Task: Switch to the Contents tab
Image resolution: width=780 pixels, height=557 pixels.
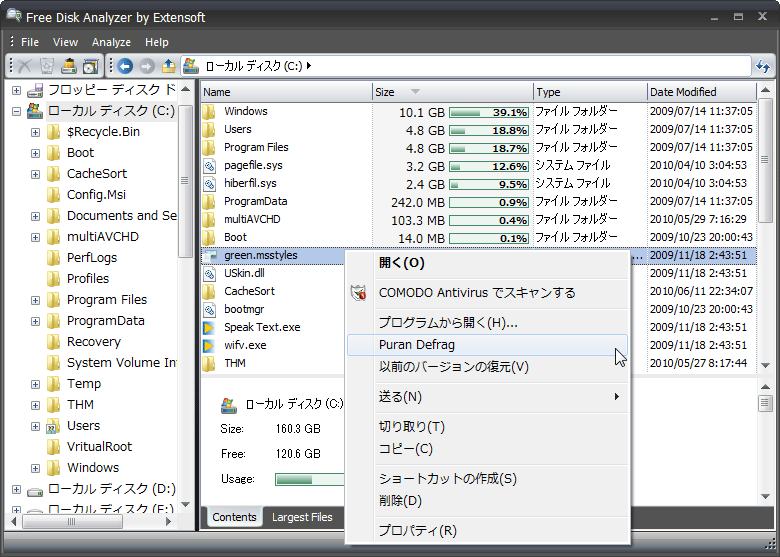Action: pos(234,517)
